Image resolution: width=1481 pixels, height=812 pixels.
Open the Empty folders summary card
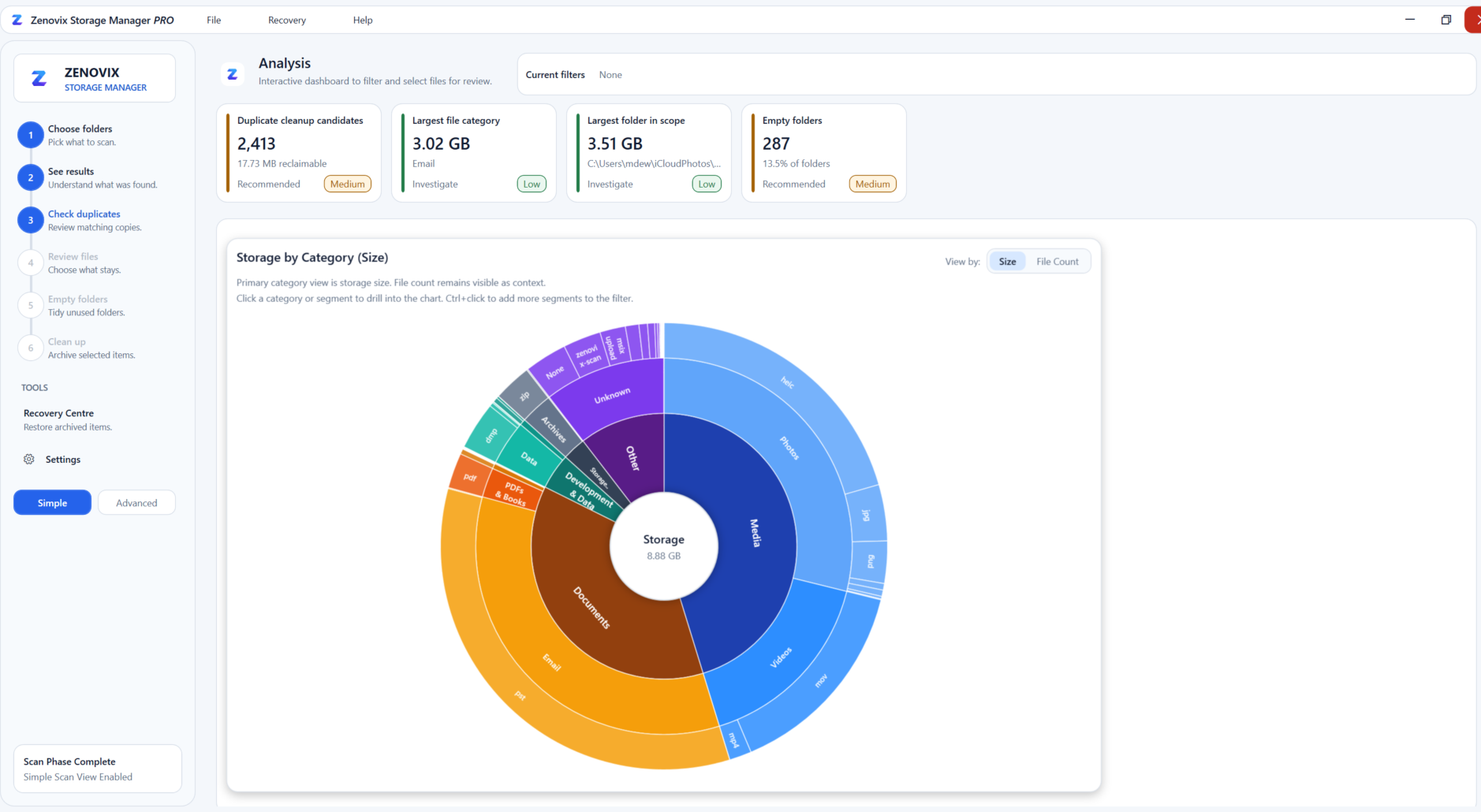tap(824, 153)
